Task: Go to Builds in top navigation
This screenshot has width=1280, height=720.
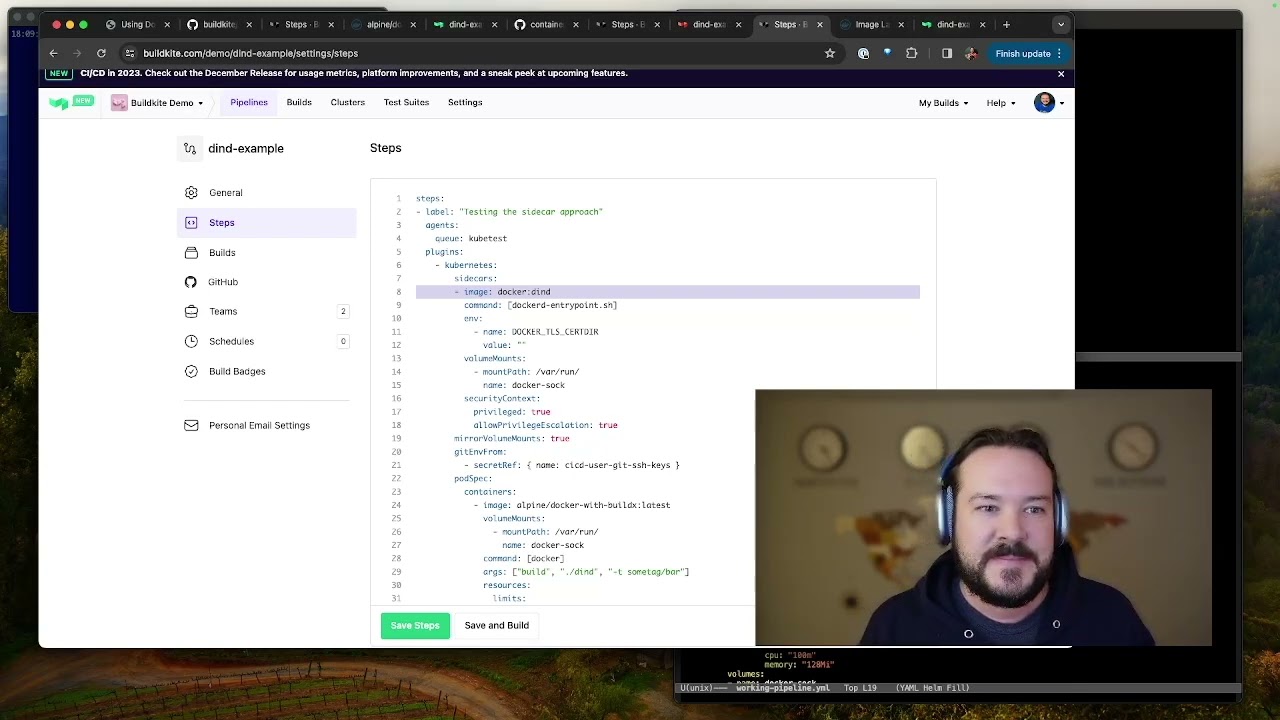Action: 299,102
